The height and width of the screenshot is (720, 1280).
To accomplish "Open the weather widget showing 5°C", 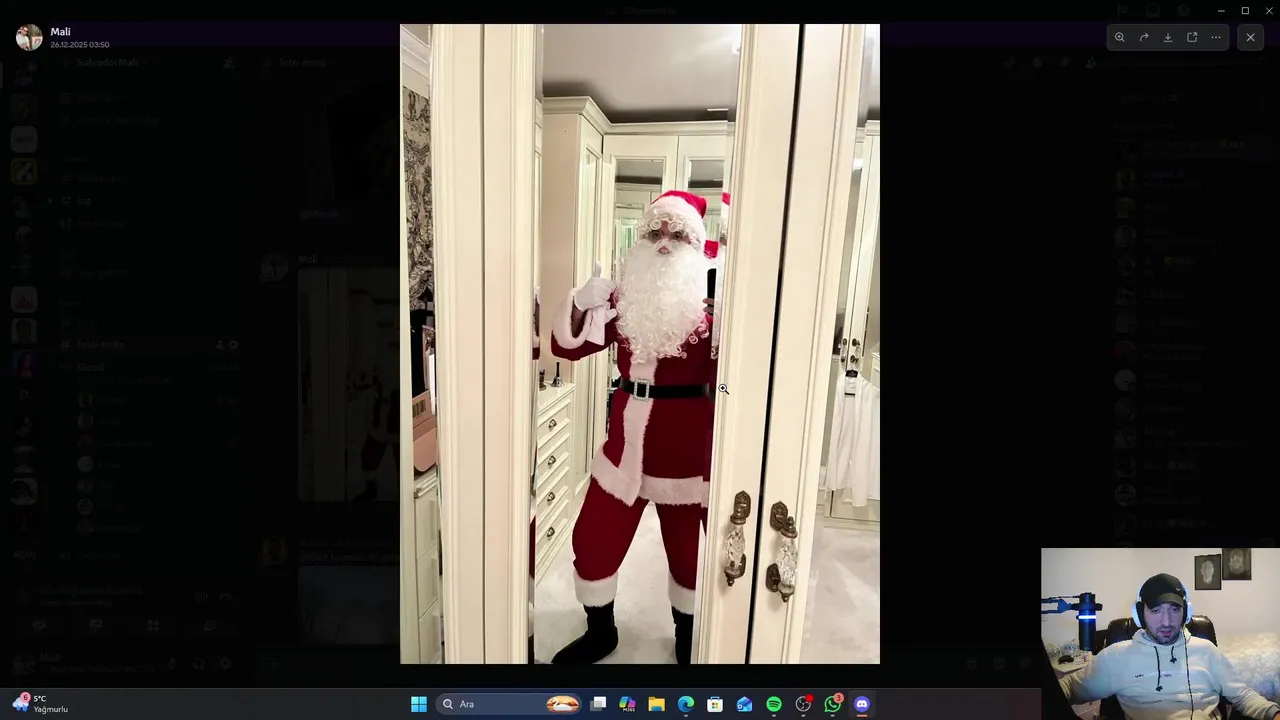I will [x=40, y=704].
